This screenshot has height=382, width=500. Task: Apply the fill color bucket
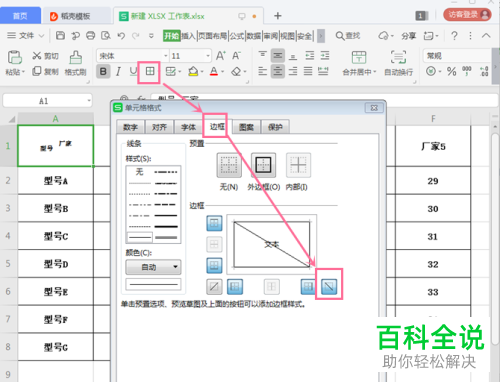(193, 71)
